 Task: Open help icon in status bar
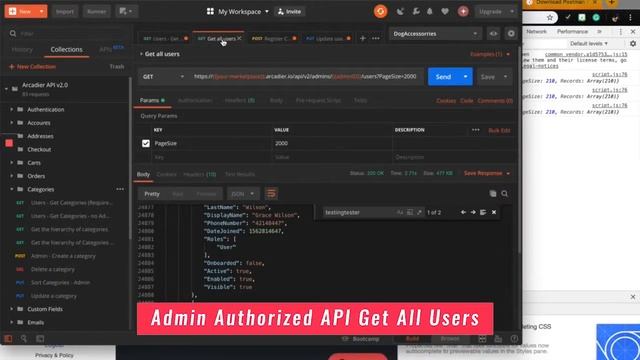point(514,339)
